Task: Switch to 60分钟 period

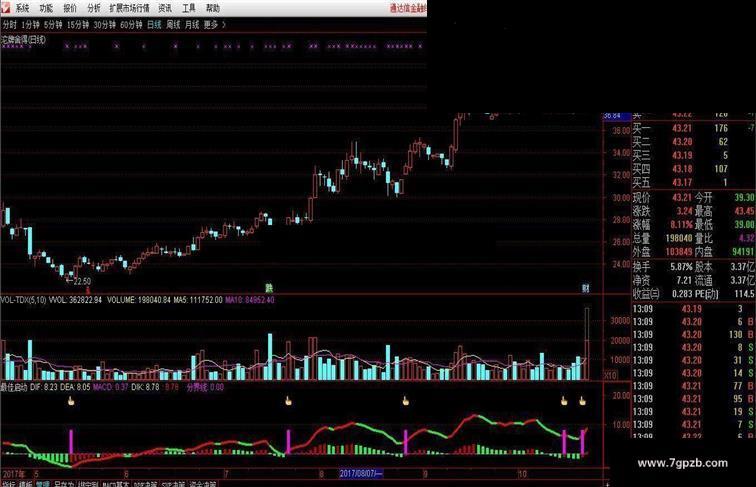Action: [x=131, y=25]
